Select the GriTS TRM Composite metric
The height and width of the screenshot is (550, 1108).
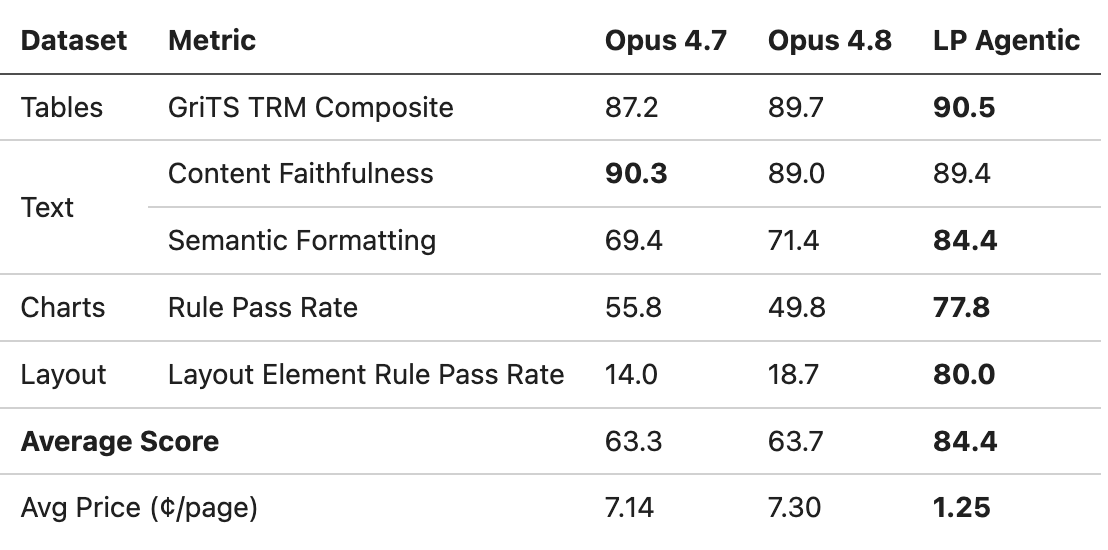[310, 107]
